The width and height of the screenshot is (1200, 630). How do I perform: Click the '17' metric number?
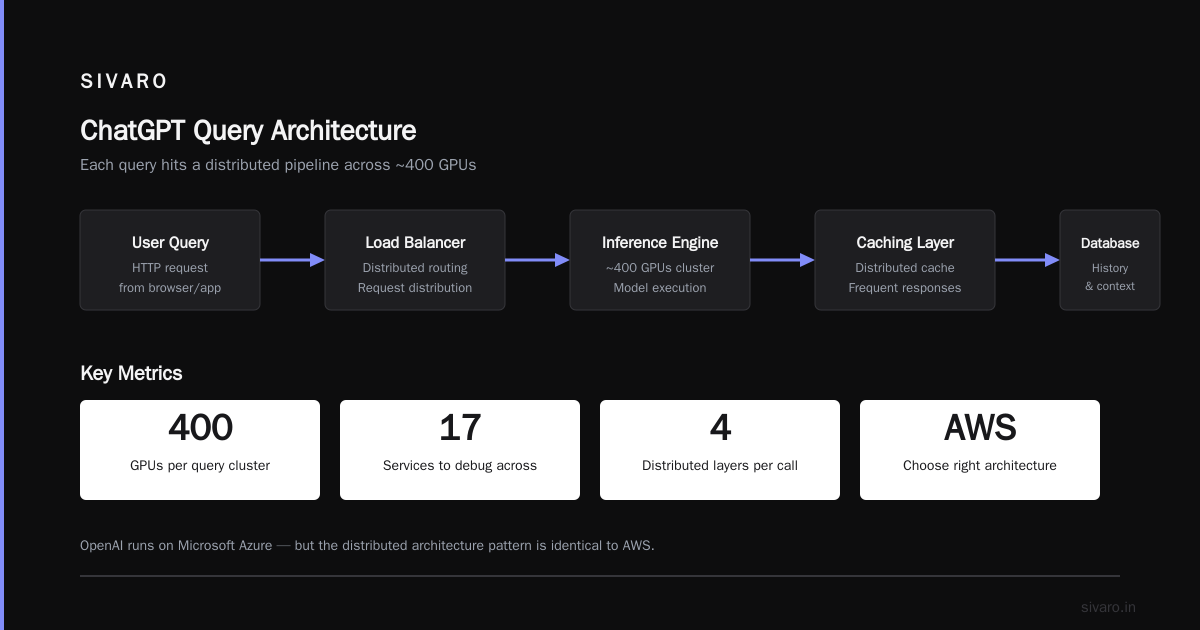point(460,428)
